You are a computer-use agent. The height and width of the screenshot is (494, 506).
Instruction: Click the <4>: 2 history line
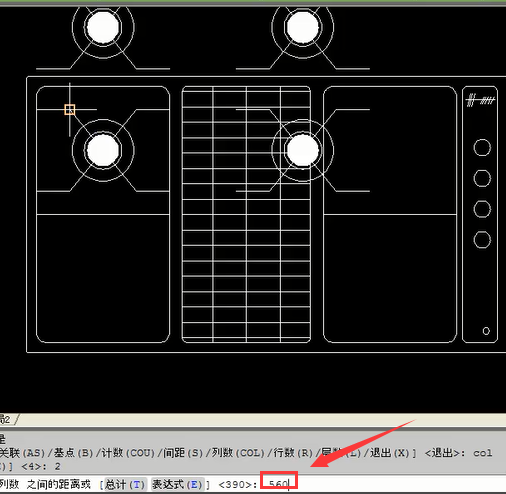point(41,466)
